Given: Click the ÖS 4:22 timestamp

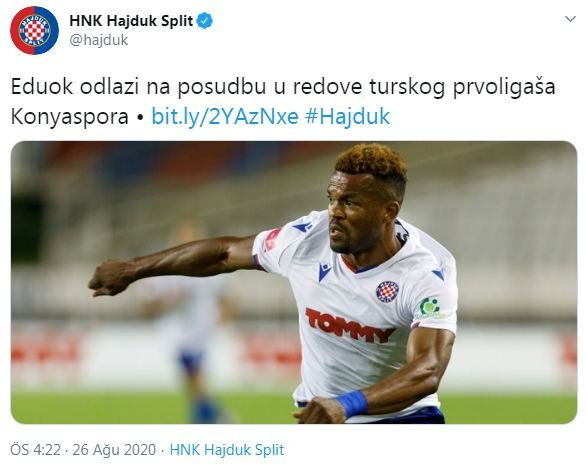Looking at the screenshot, I should (x=35, y=449).
